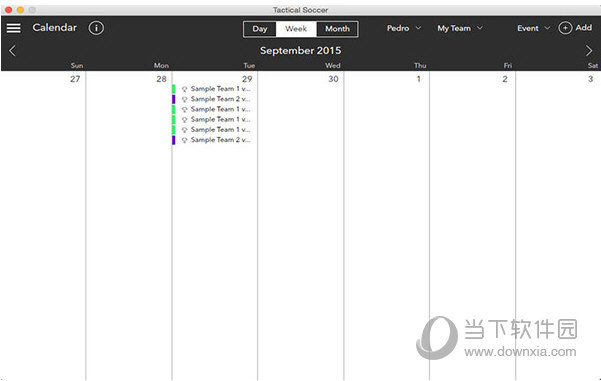Switch to Week view
The image size is (601, 381).
[x=296, y=29]
